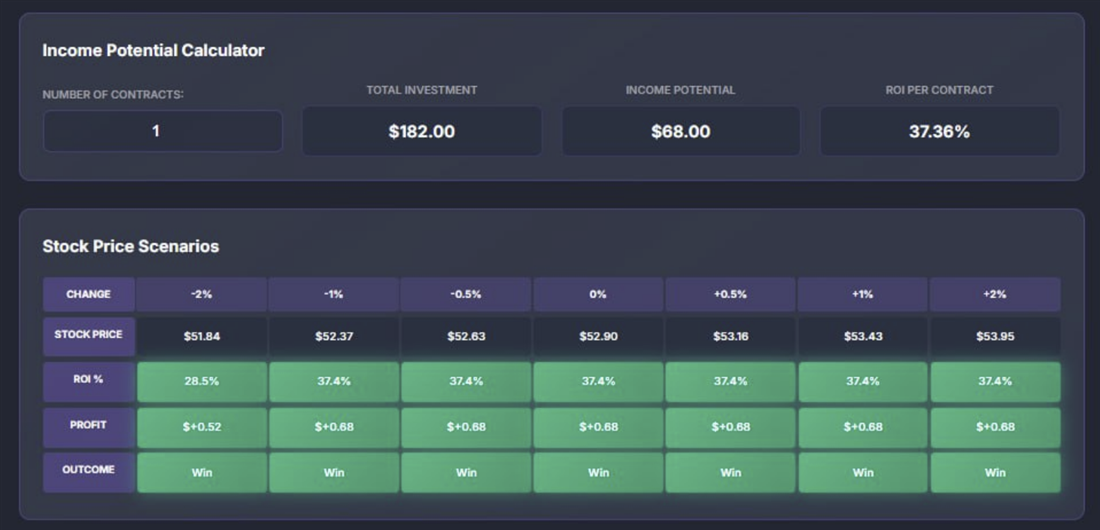This screenshot has width=1100, height=530.
Task: Click the CHANGE row label
Action: pos(88,294)
